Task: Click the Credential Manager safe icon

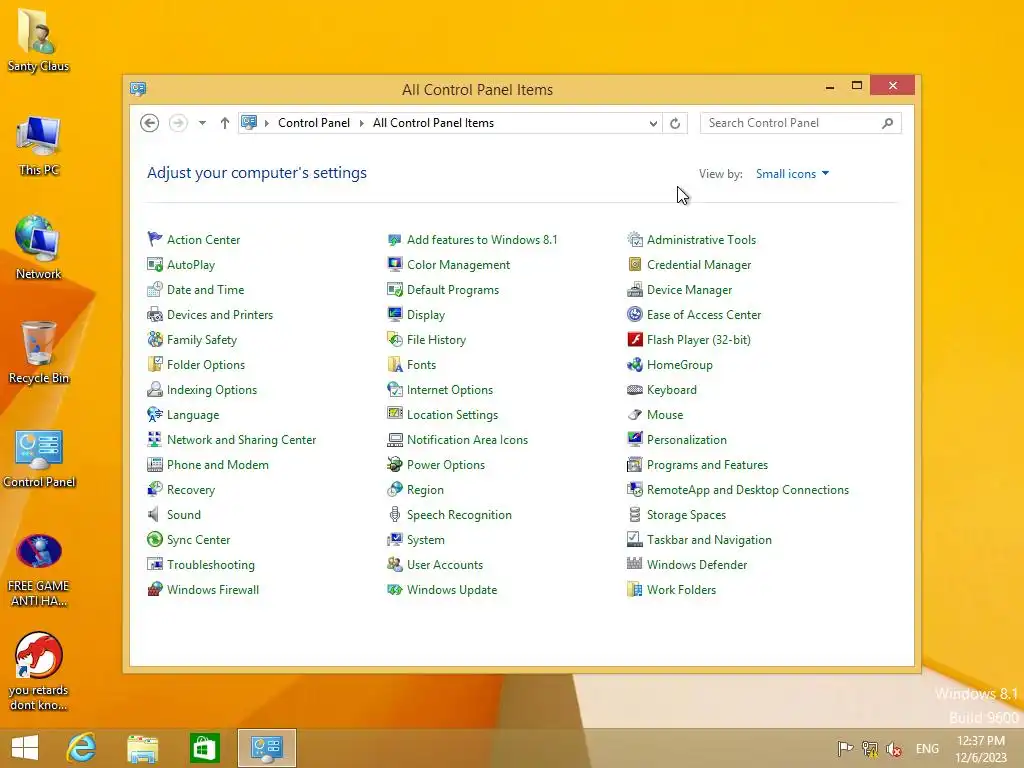Action: tap(635, 264)
